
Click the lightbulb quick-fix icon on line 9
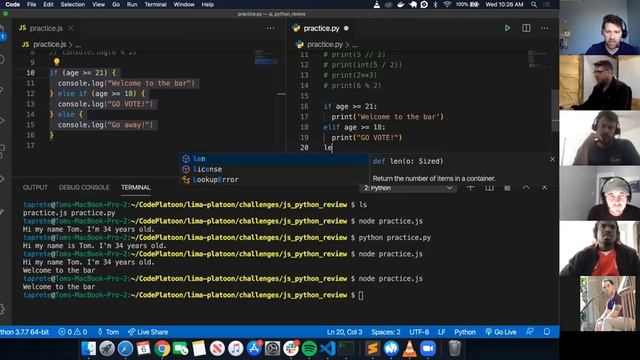(56, 62)
